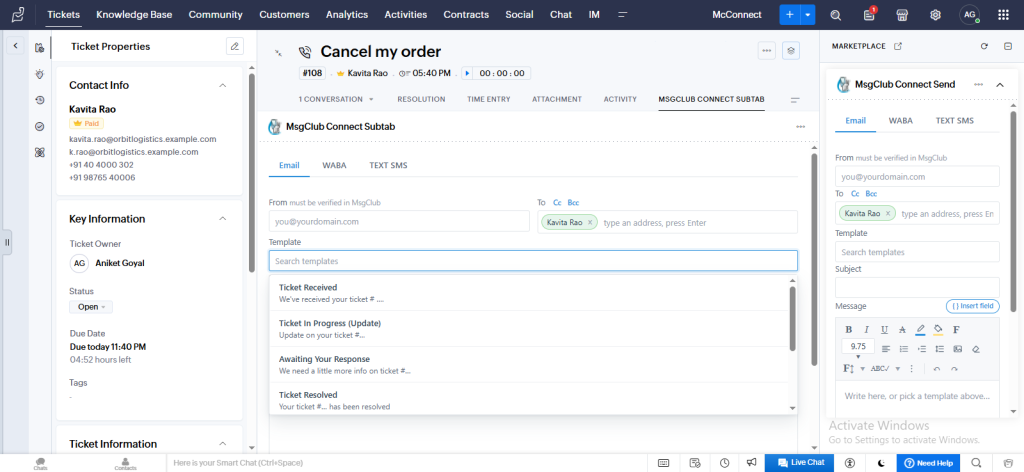Refresh the Marketplace panel
The height and width of the screenshot is (472, 1024).
tap(984, 46)
